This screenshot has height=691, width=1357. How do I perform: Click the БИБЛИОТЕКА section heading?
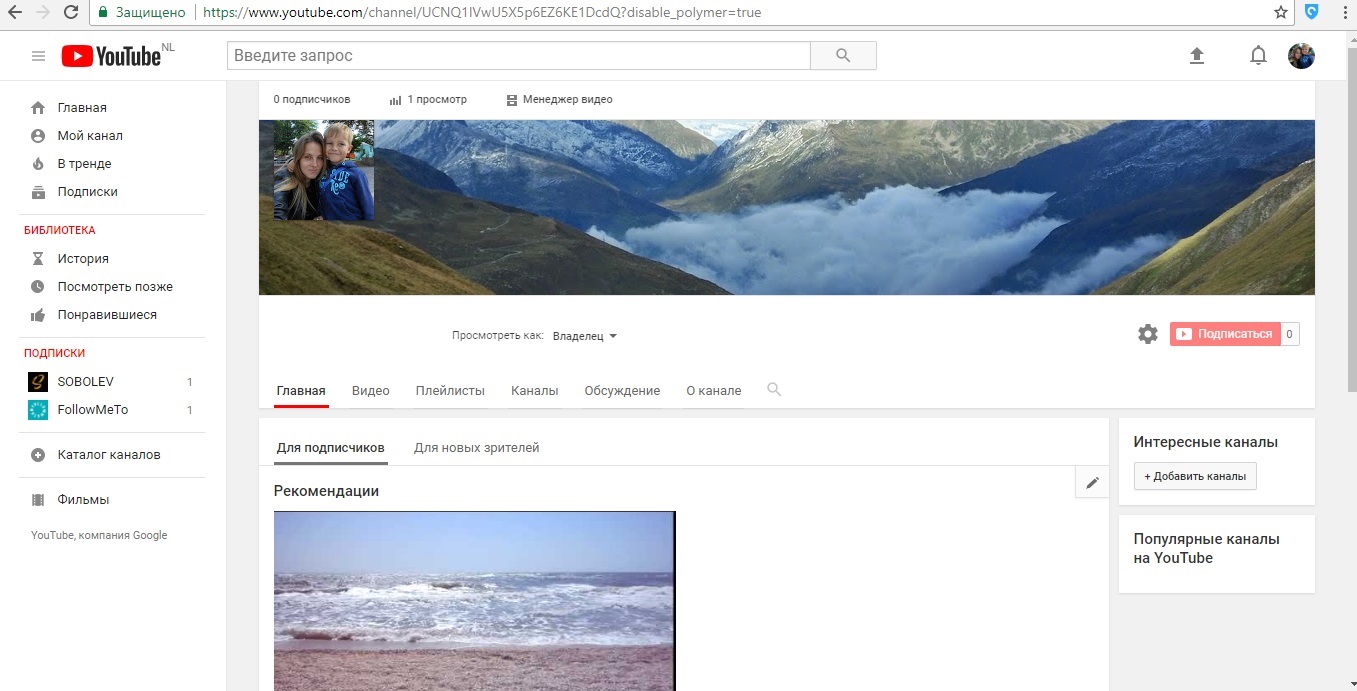60,230
